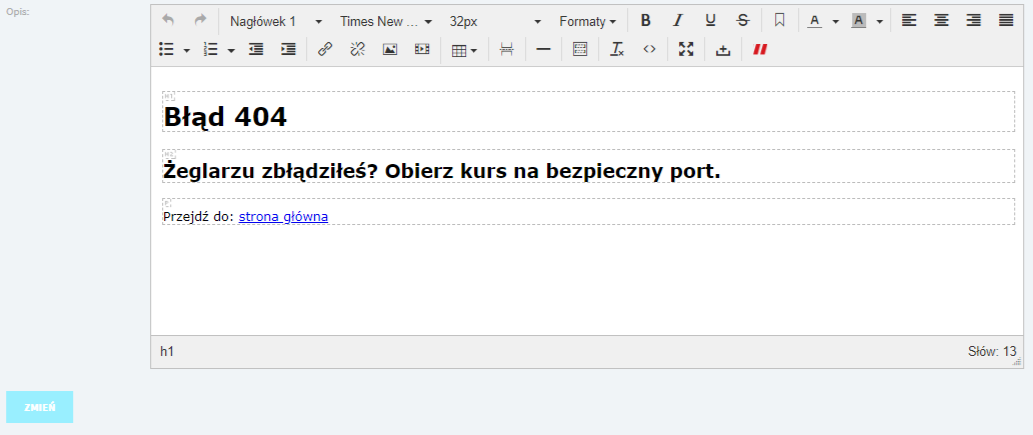The width and height of the screenshot is (1033, 435).
Task: Toggle underline formatting
Action: (710, 20)
